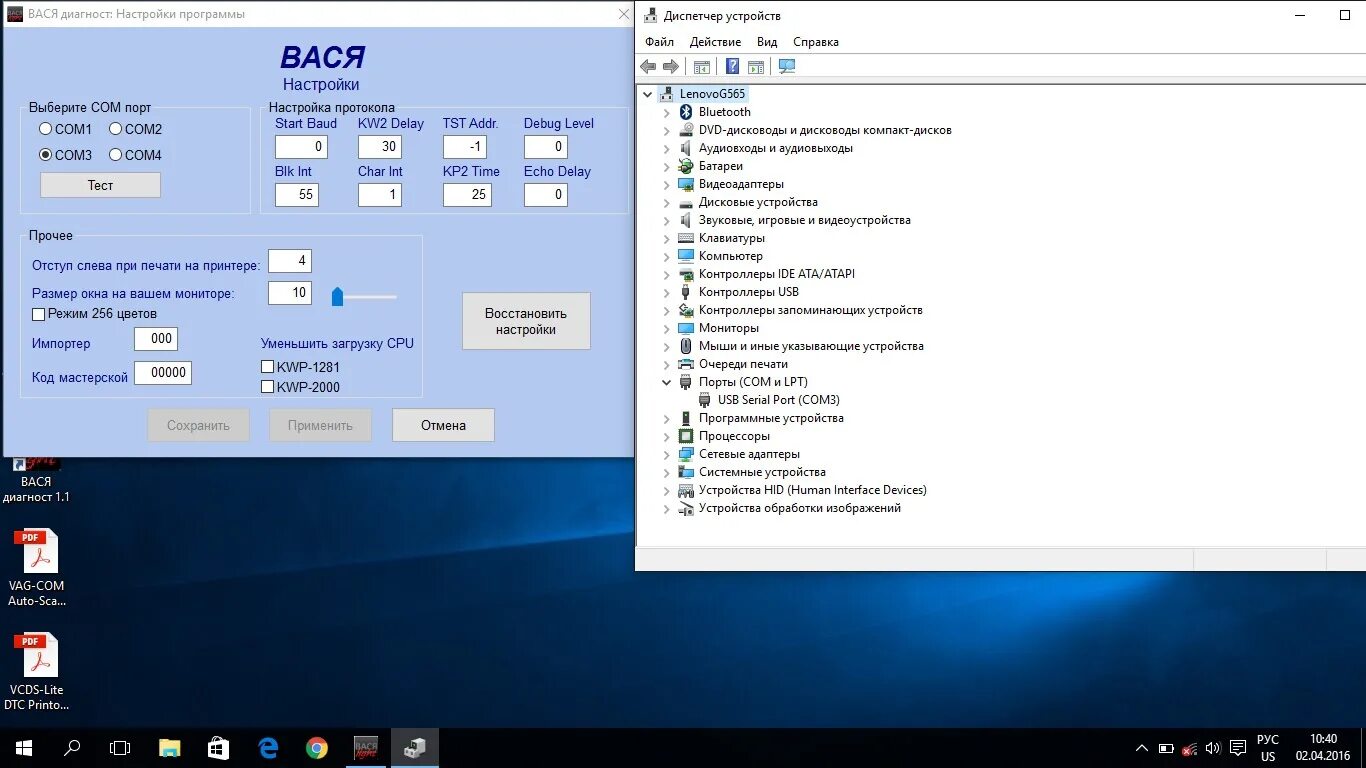The width and height of the screenshot is (1366, 768).
Task: Open the Справка menu
Action: click(816, 42)
